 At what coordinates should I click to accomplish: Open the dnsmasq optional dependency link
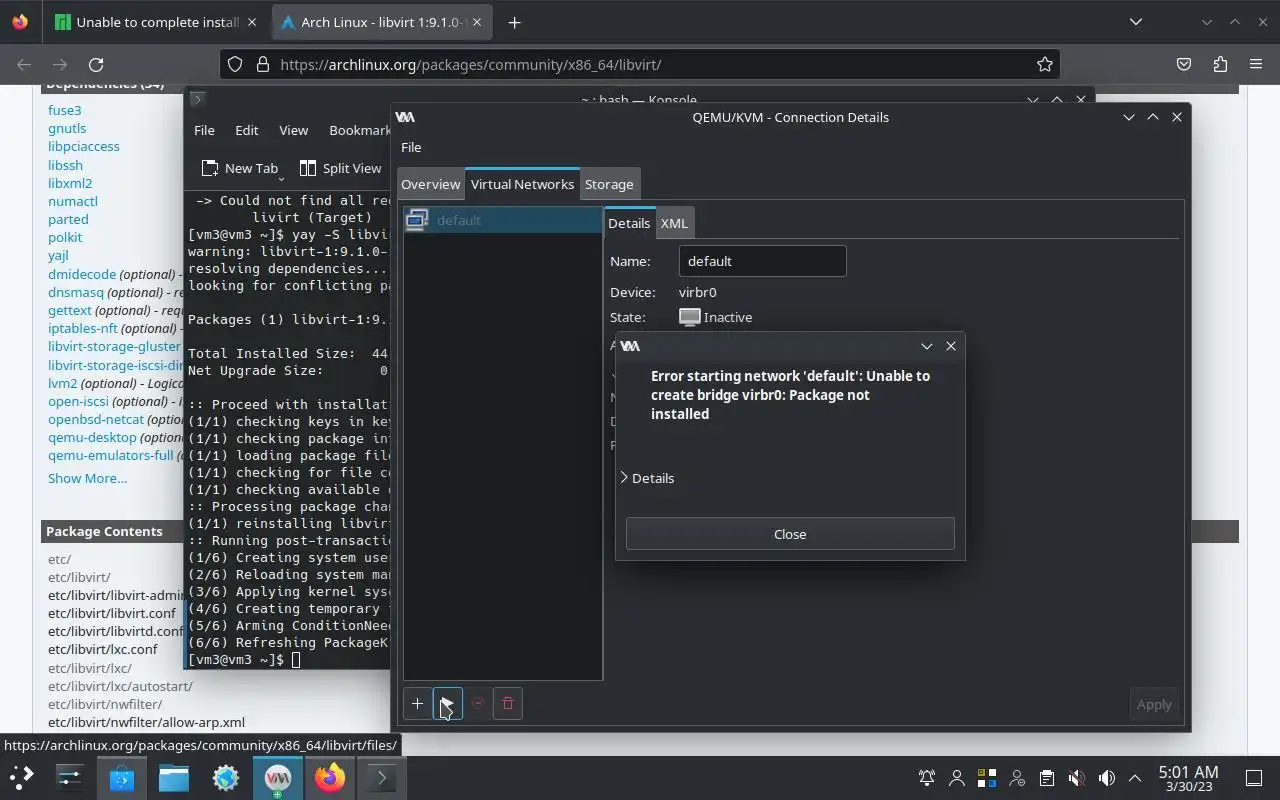coord(76,292)
